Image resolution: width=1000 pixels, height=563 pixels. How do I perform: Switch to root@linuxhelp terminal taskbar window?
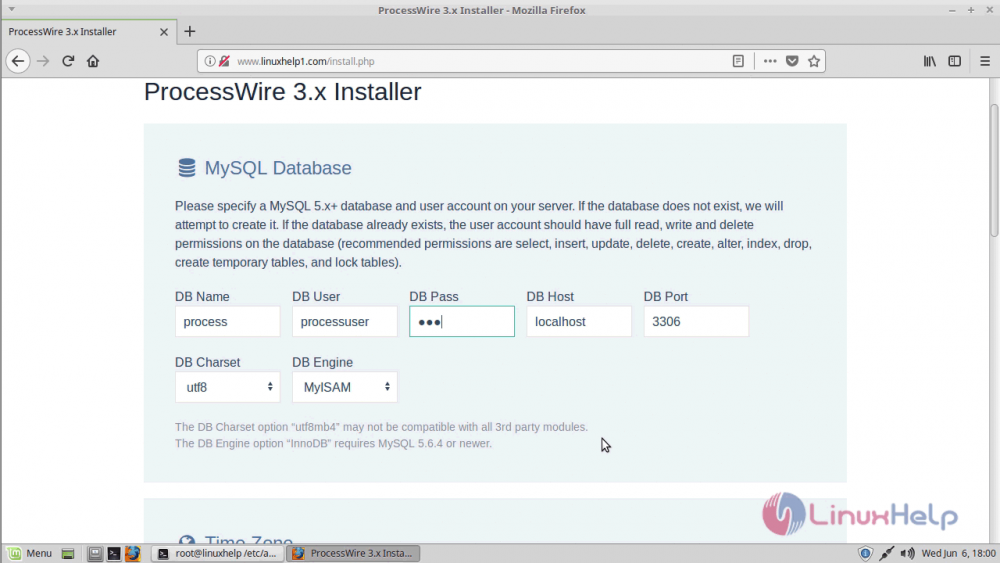click(x=216, y=553)
